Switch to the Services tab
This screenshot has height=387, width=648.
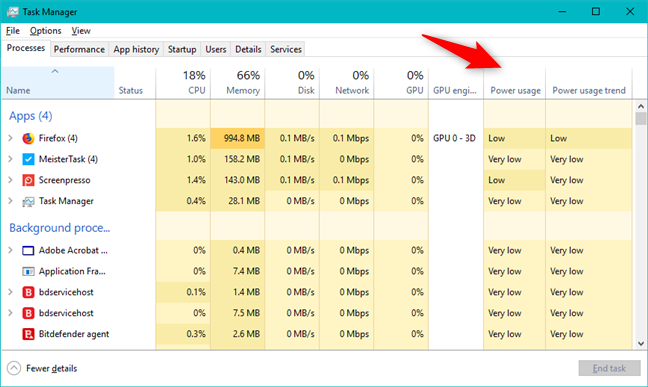(286, 49)
